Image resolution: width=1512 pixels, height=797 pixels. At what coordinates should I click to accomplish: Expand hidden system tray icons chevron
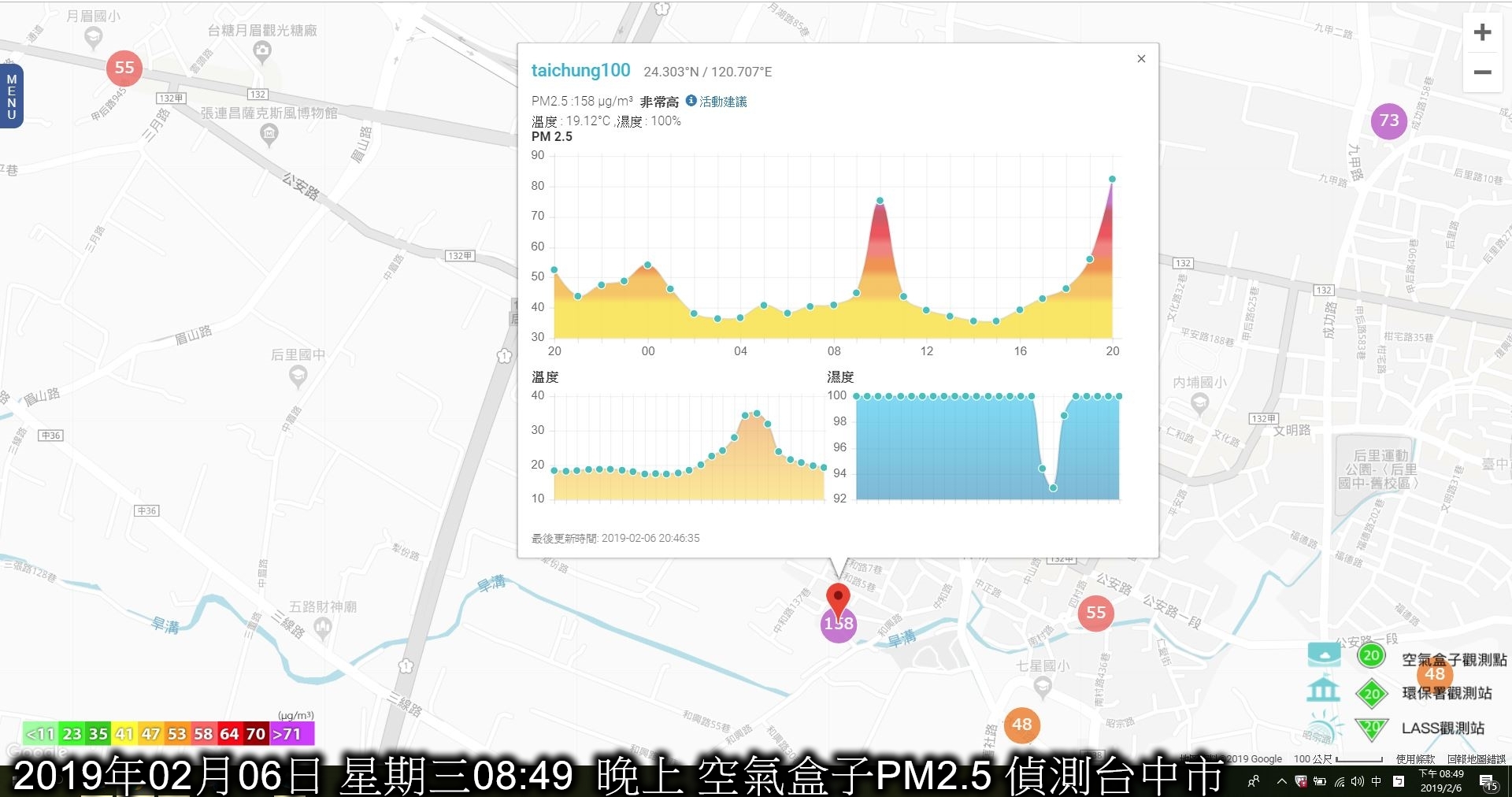coord(1281,781)
